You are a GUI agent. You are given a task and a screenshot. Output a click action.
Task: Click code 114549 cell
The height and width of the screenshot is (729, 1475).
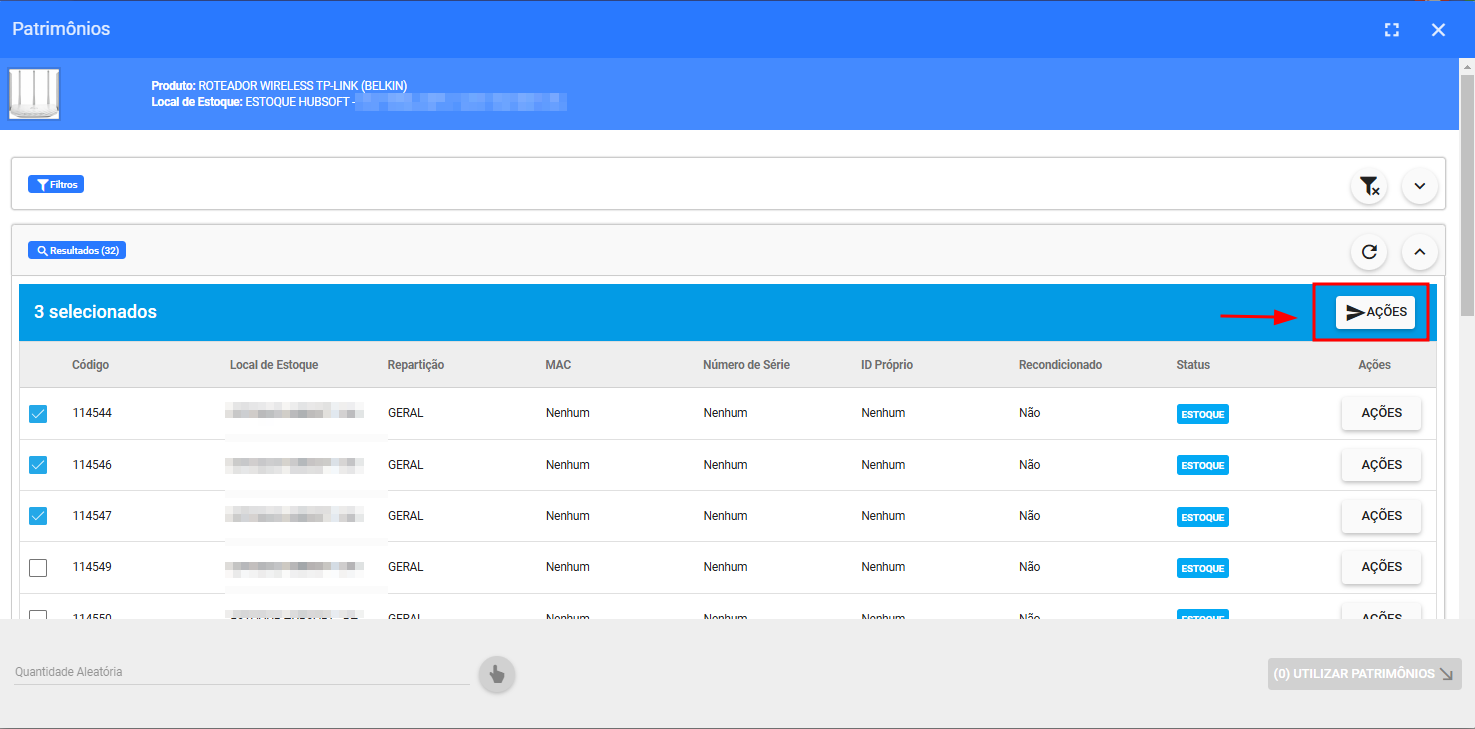click(x=92, y=567)
